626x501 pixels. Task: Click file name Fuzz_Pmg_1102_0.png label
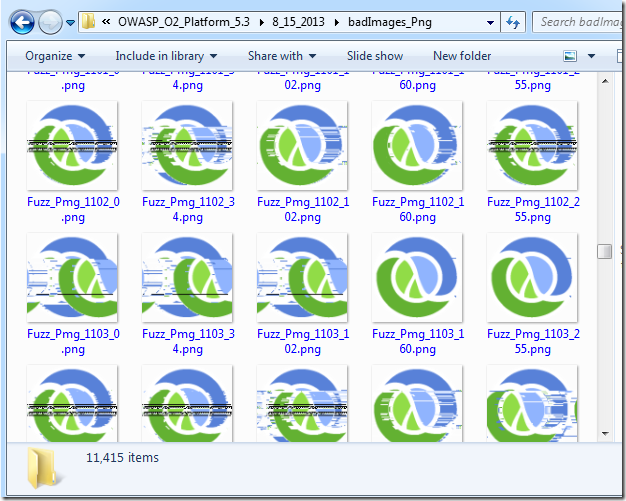pos(73,209)
